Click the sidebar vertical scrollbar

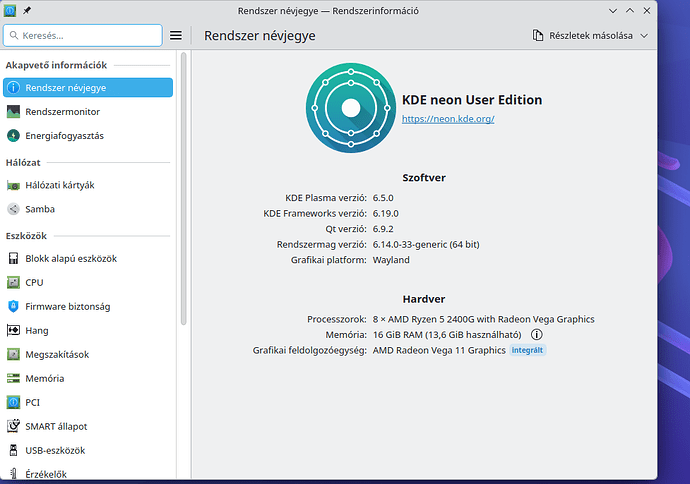(184, 188)
